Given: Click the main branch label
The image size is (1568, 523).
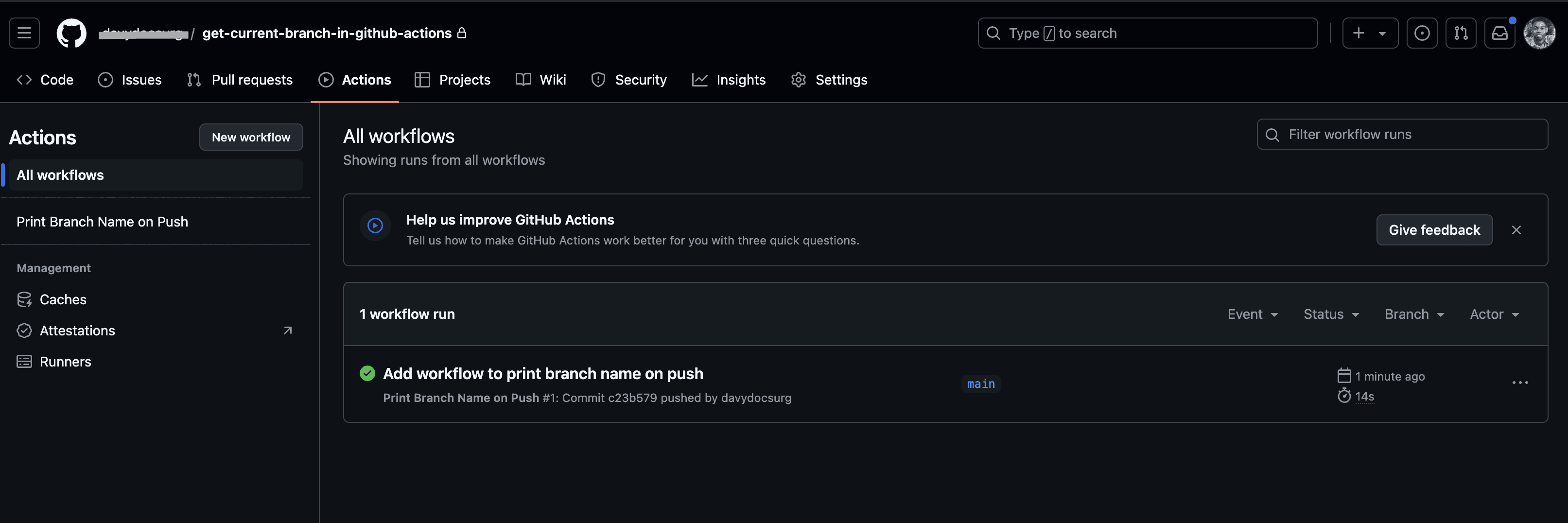Looking at the screenshot, I should pos(981,384).
